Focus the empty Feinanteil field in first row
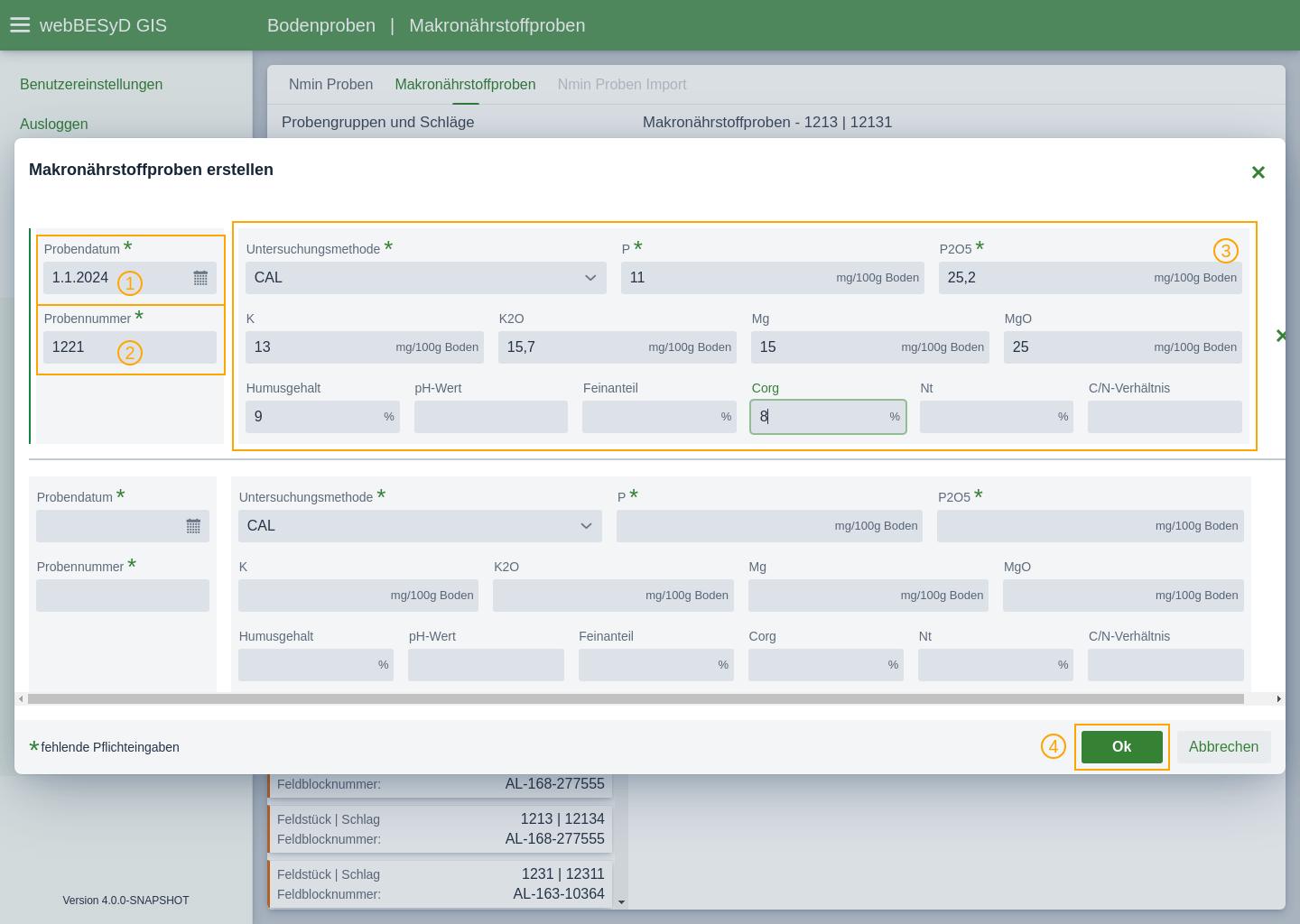The height and width of the screenshot is (924, 1300). pyautogui.click(x=659, y=417)
